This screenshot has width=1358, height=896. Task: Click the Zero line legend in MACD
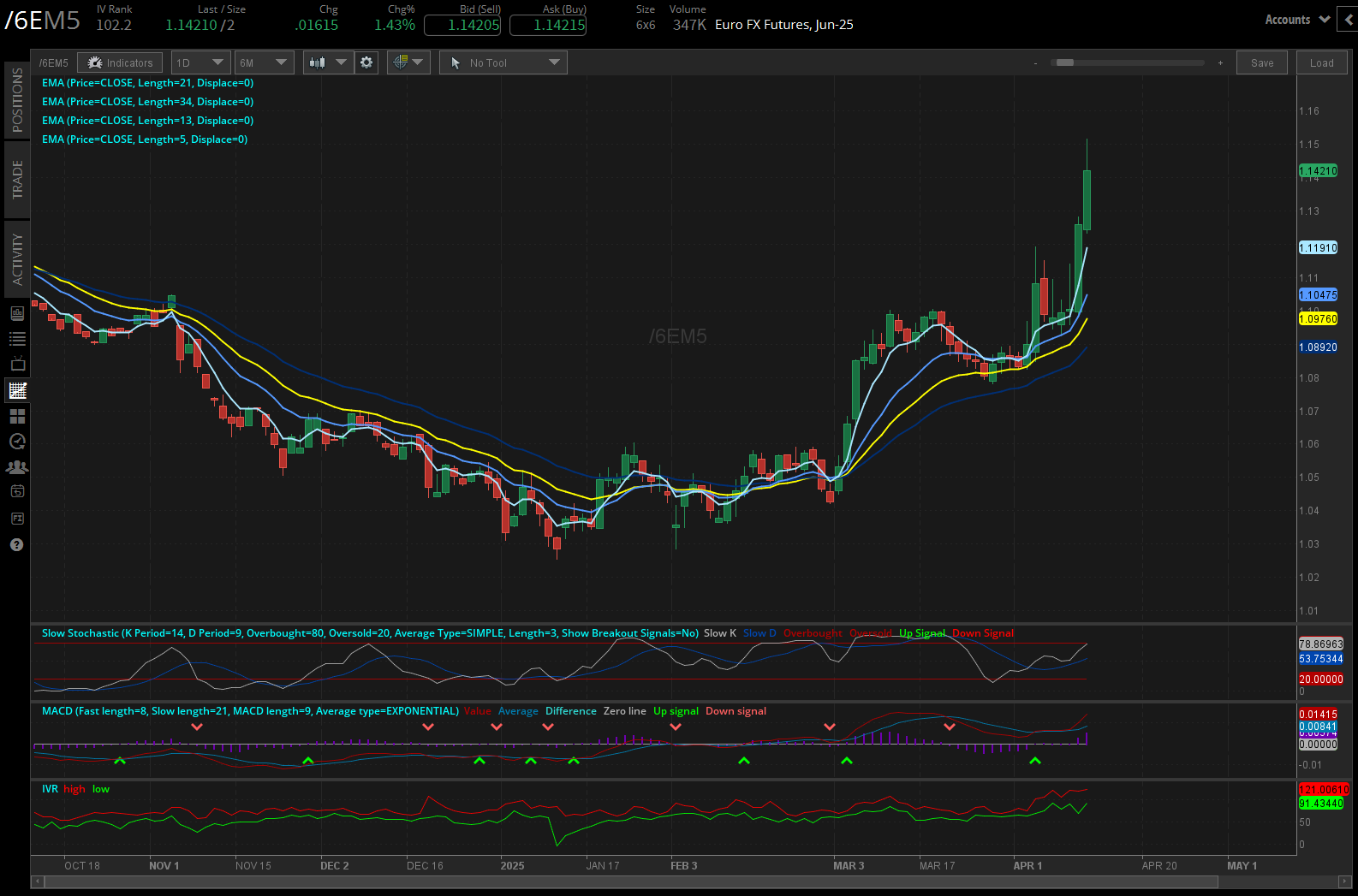coord(625,711)
